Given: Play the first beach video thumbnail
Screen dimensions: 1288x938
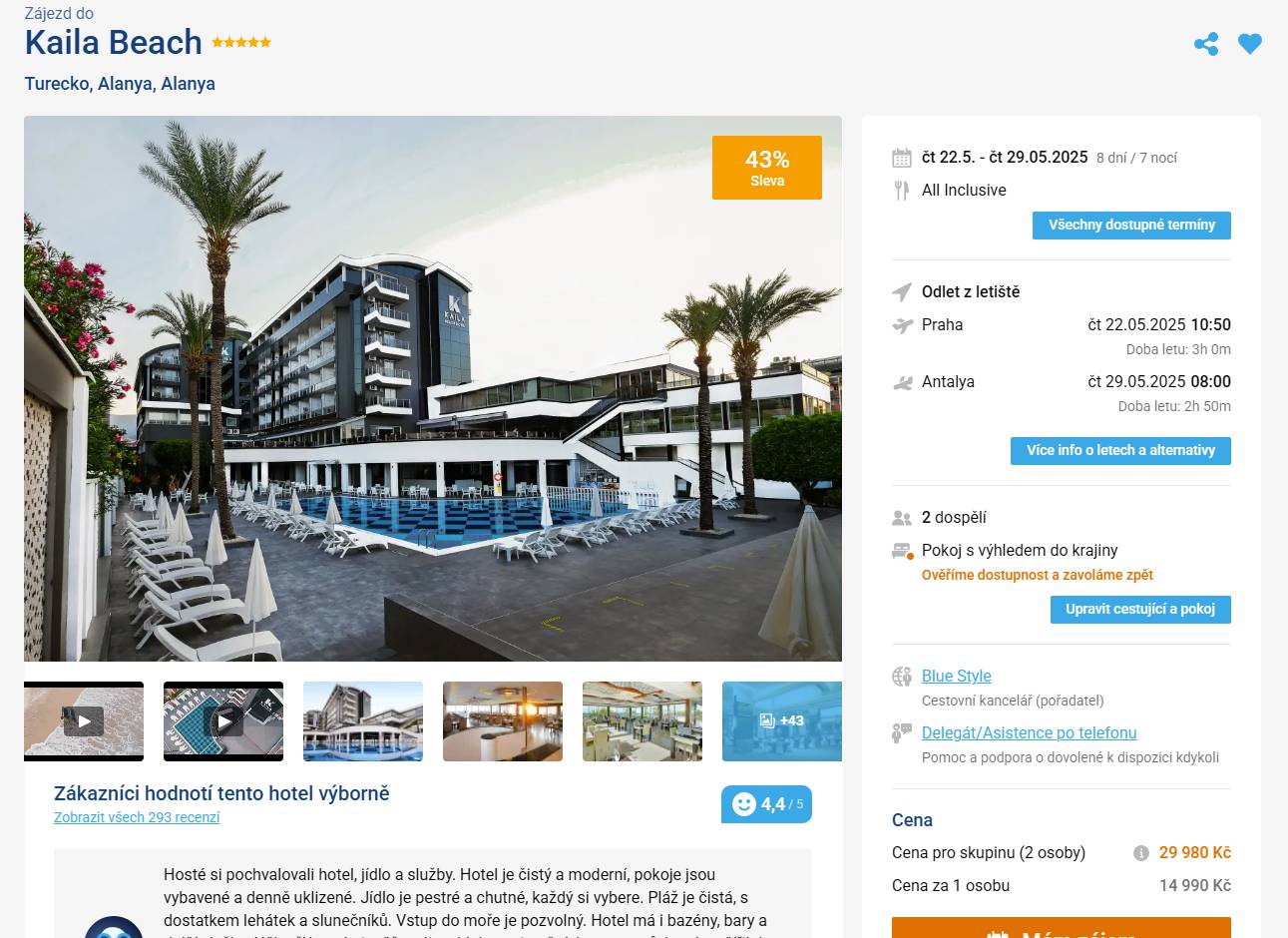Looking at the screenshot, I should coord(84,721).
